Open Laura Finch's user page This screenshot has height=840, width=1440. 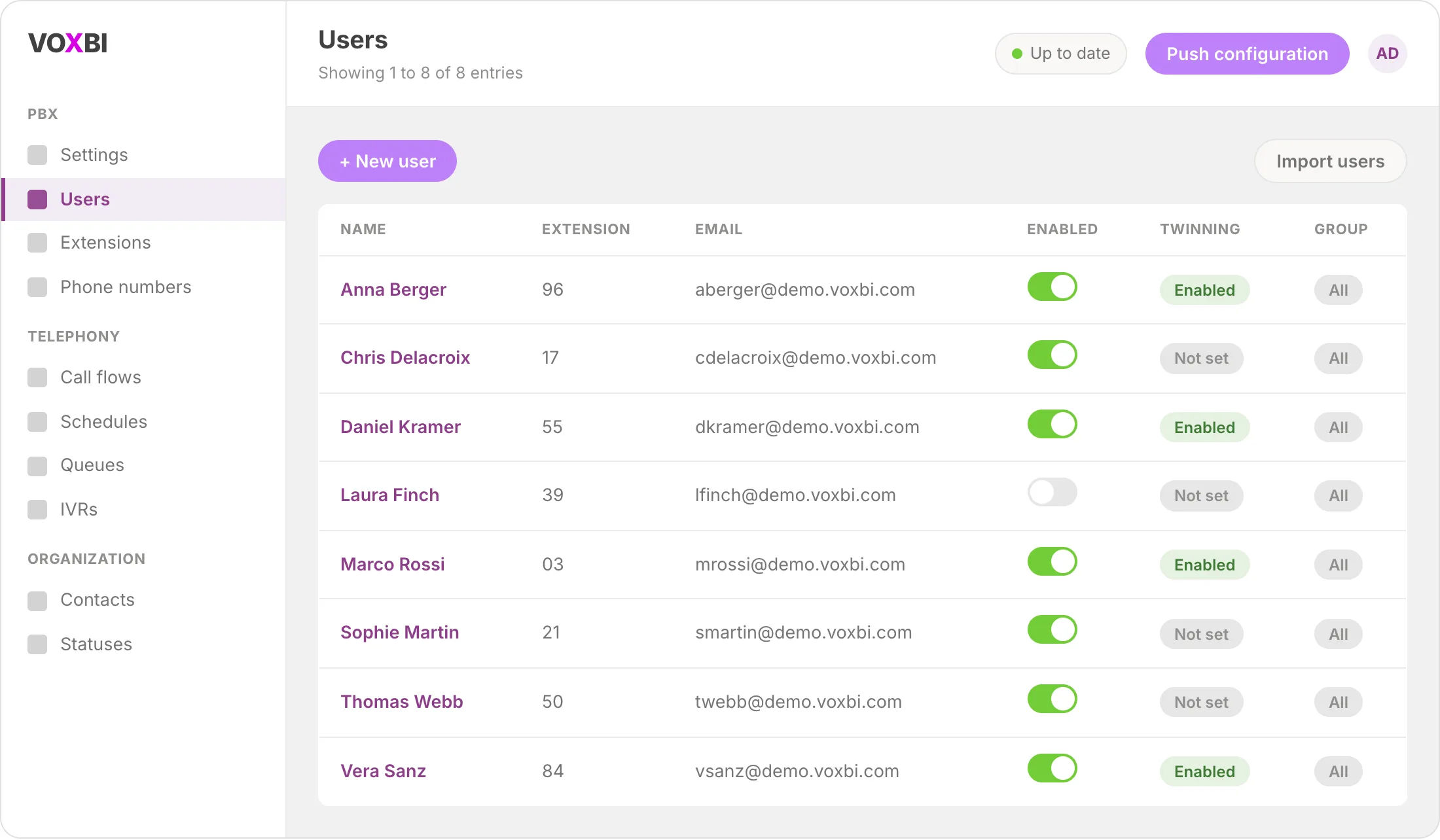pyautogui.click(x=389, y=495)
